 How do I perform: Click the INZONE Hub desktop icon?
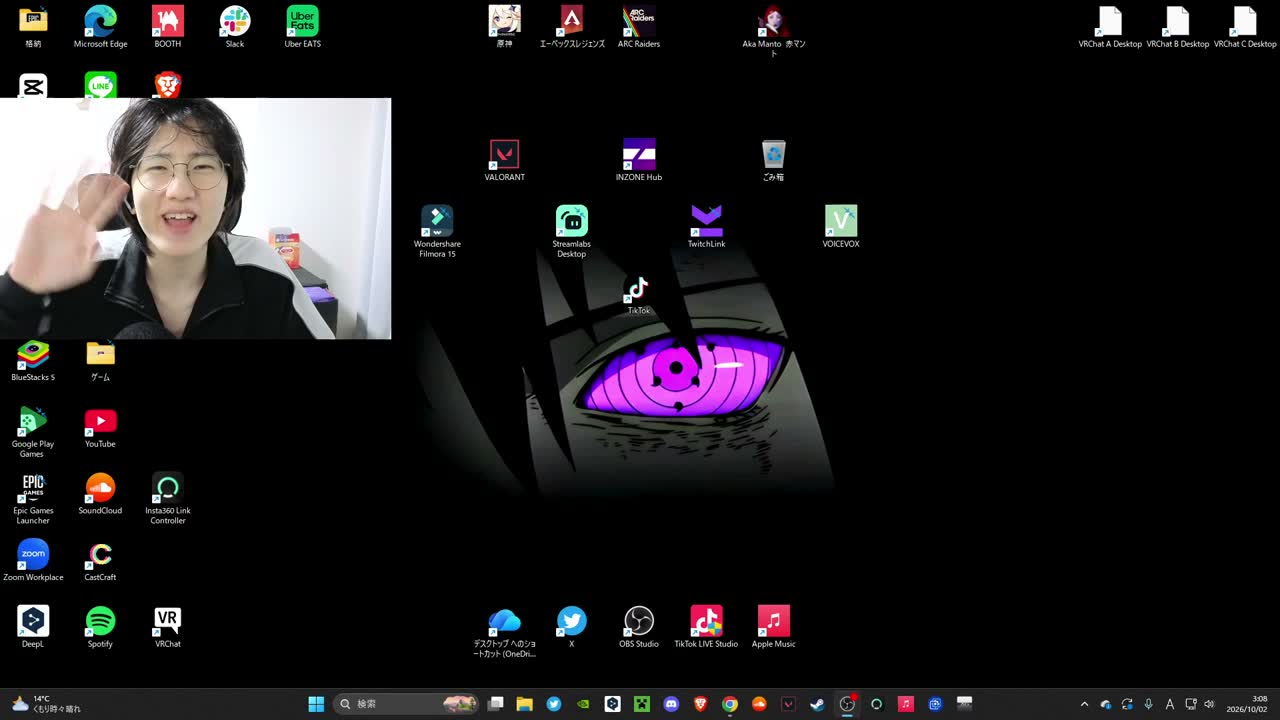(x=639, y=160)
